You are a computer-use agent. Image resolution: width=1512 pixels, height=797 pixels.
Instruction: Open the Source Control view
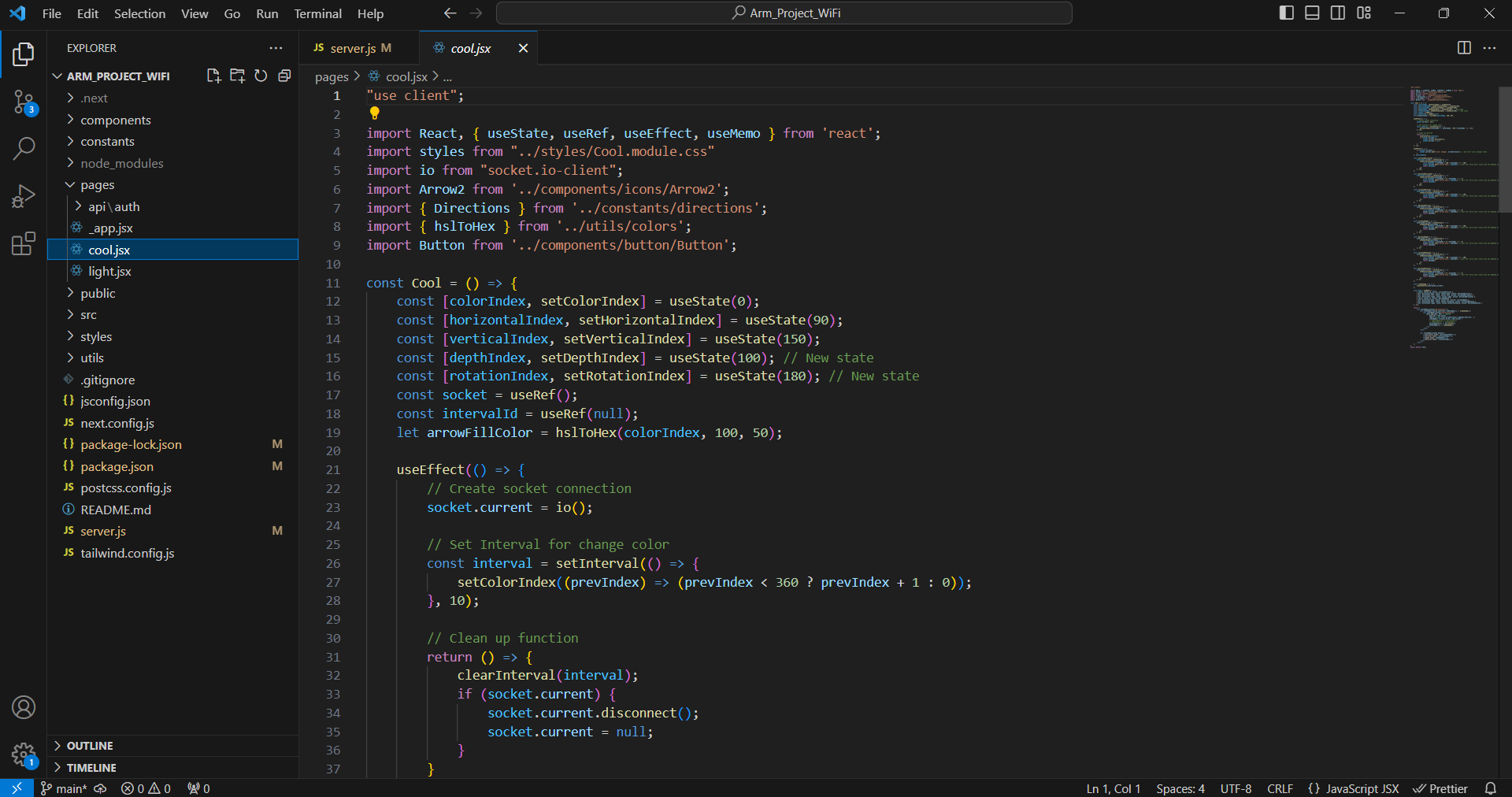24,102
